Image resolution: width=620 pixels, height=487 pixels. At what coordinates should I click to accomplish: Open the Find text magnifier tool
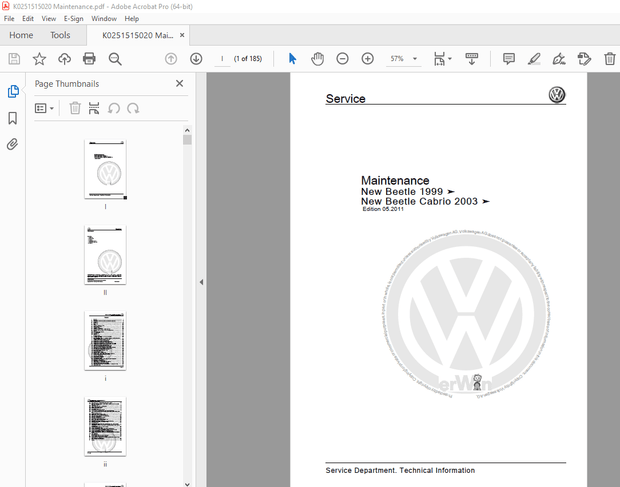click(x=115, y=59)
